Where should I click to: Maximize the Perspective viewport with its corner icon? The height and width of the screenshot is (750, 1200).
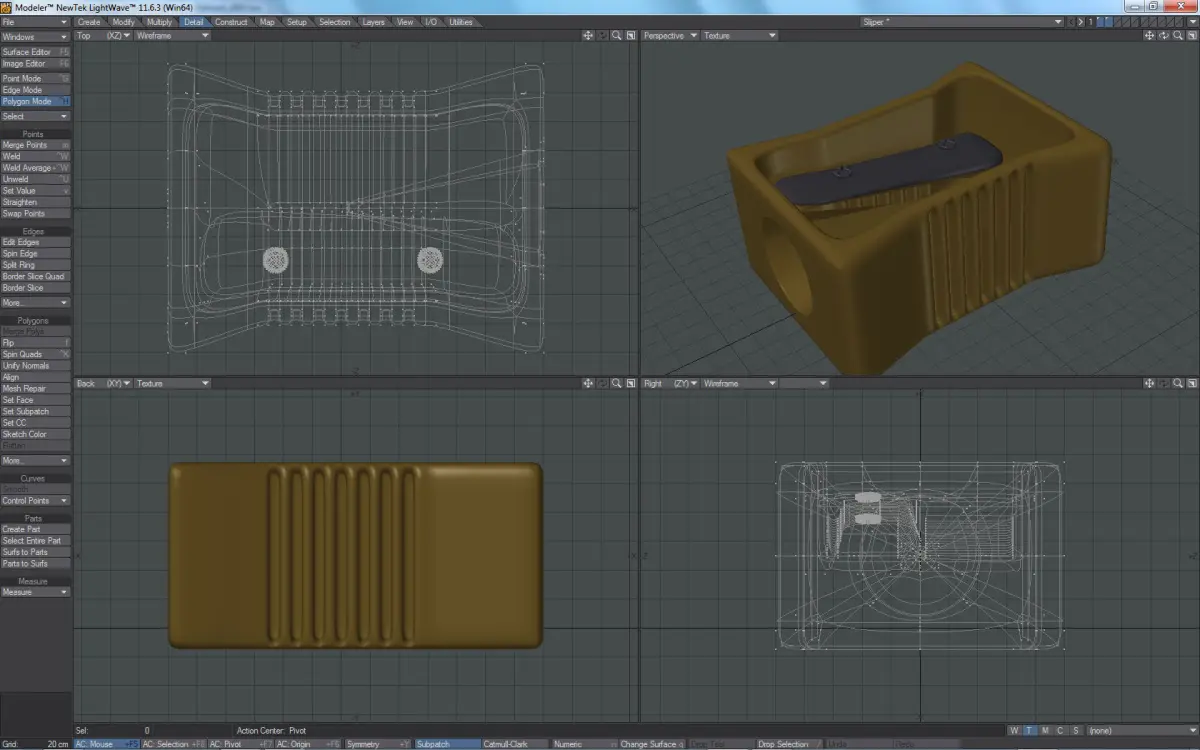point(1191,36)
